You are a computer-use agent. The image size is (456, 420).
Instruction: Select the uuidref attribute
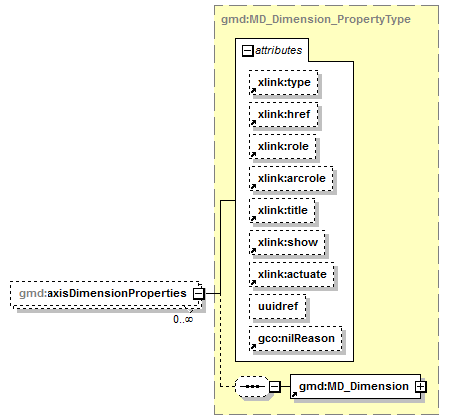[277, 306]
